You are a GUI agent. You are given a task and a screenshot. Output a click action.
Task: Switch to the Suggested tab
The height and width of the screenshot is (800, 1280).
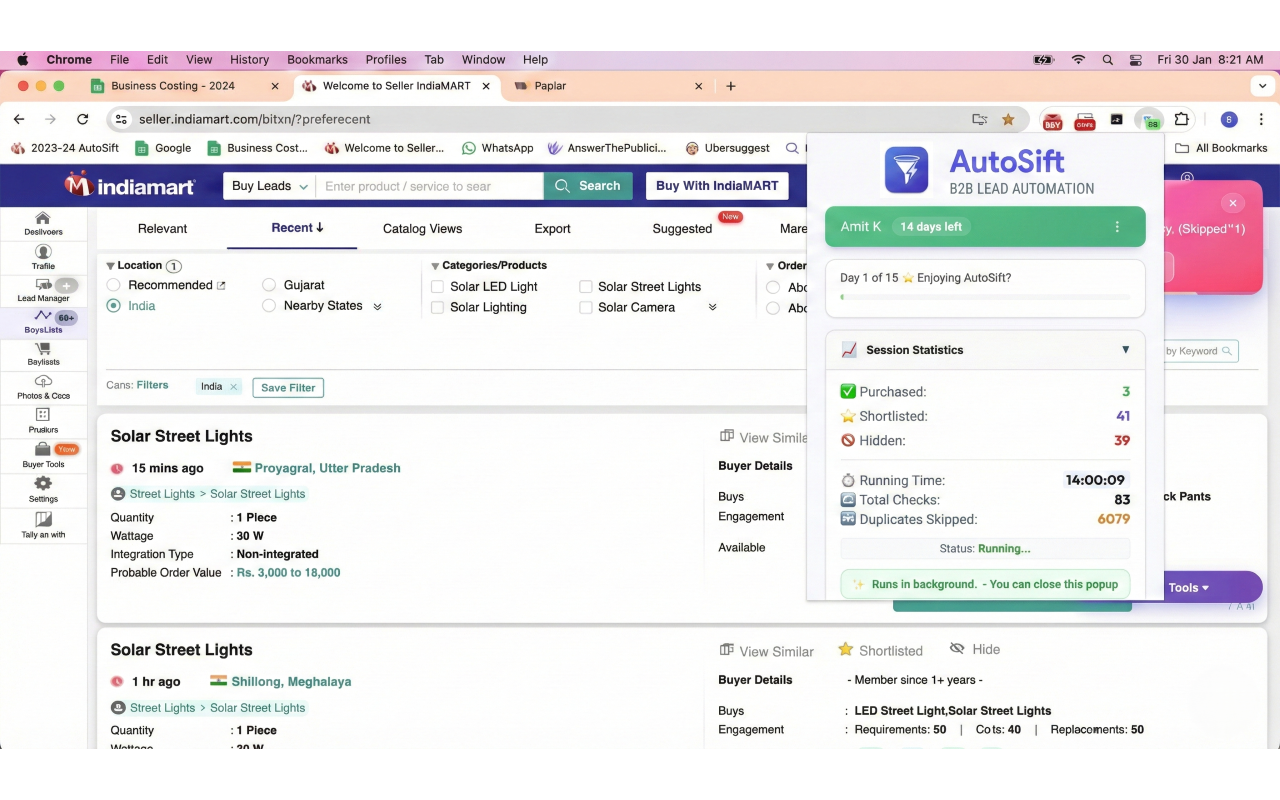tap(682, 229)
